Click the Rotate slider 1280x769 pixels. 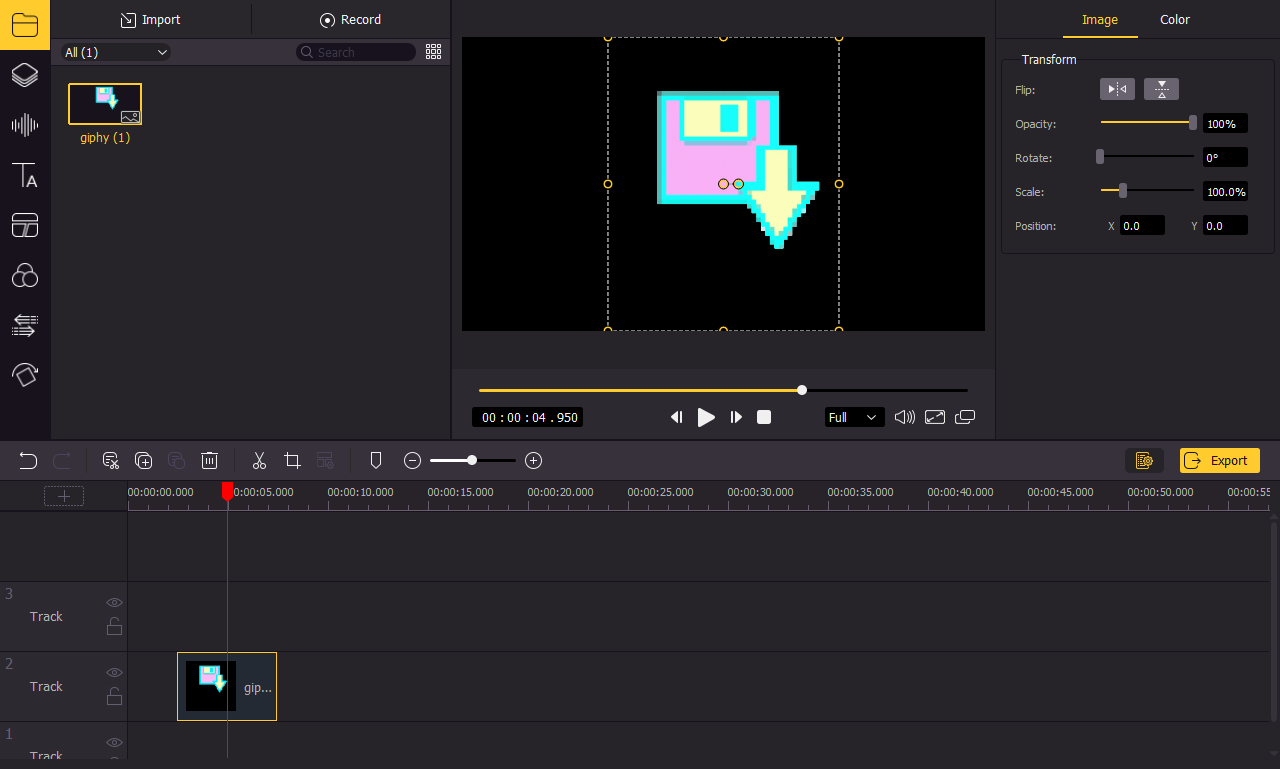pos(1147,157)
